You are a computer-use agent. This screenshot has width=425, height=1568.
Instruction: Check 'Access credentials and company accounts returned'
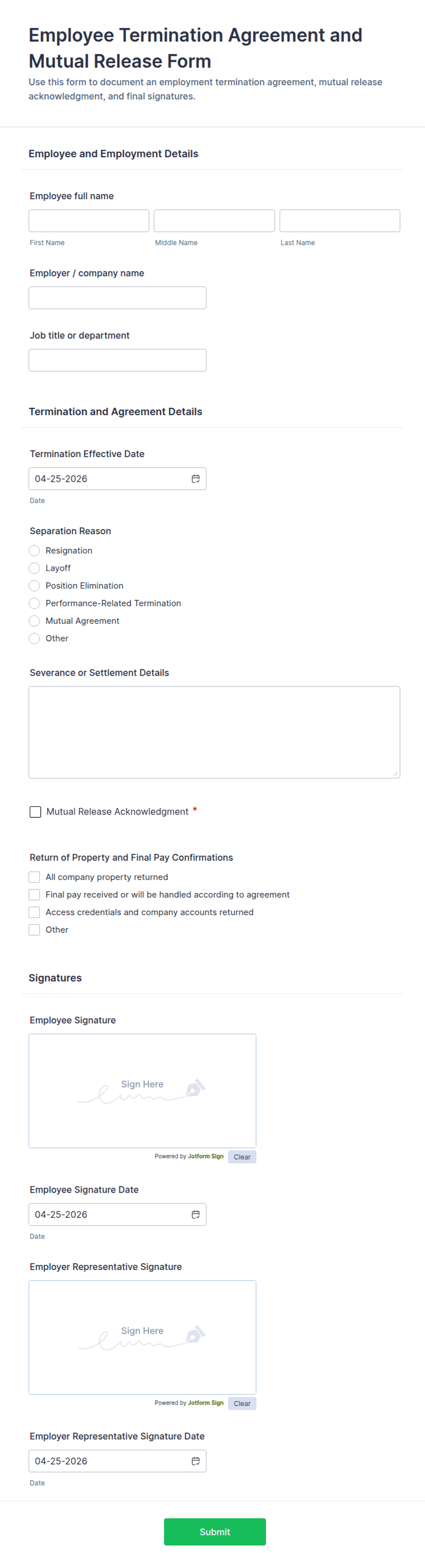pos(34,912)
